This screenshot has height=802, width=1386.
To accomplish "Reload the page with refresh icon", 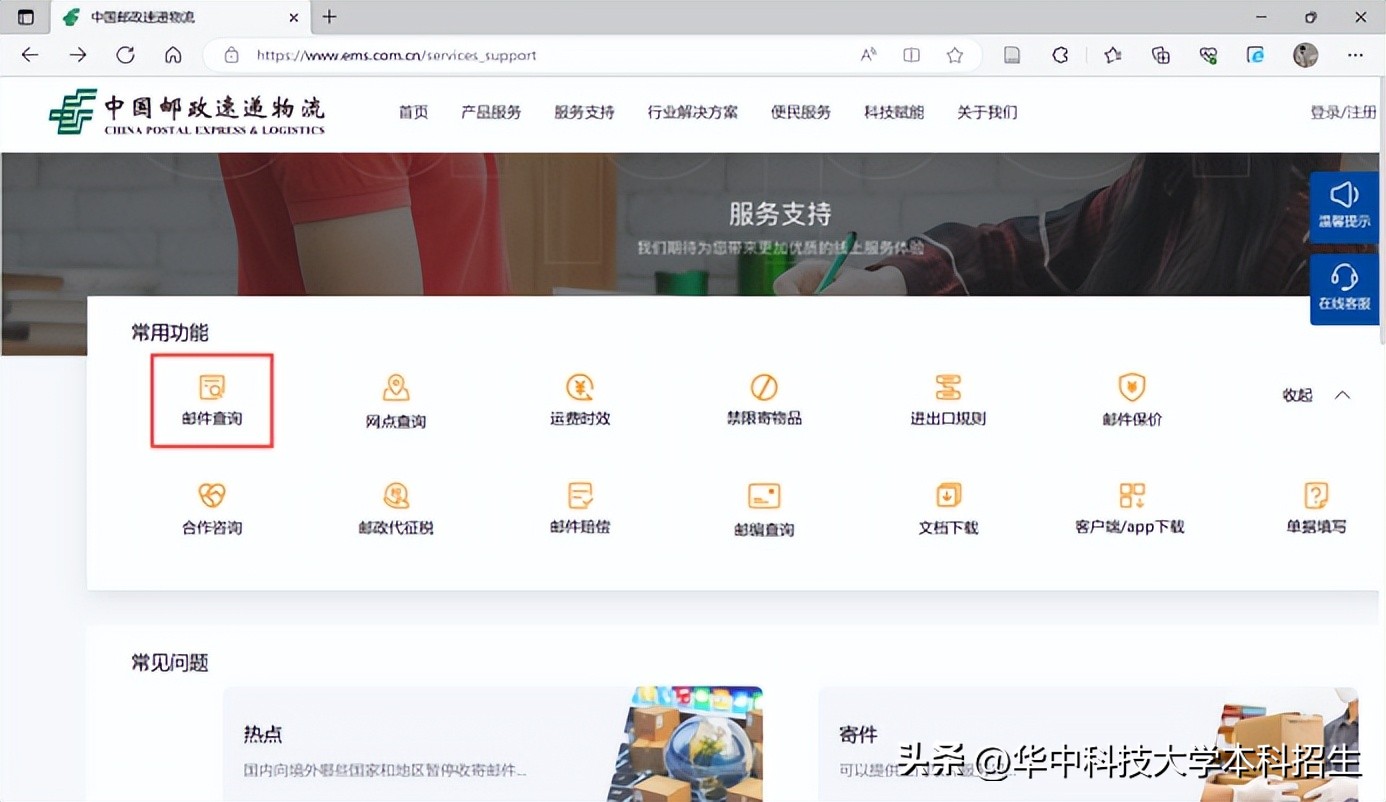I will coord(125,55).
